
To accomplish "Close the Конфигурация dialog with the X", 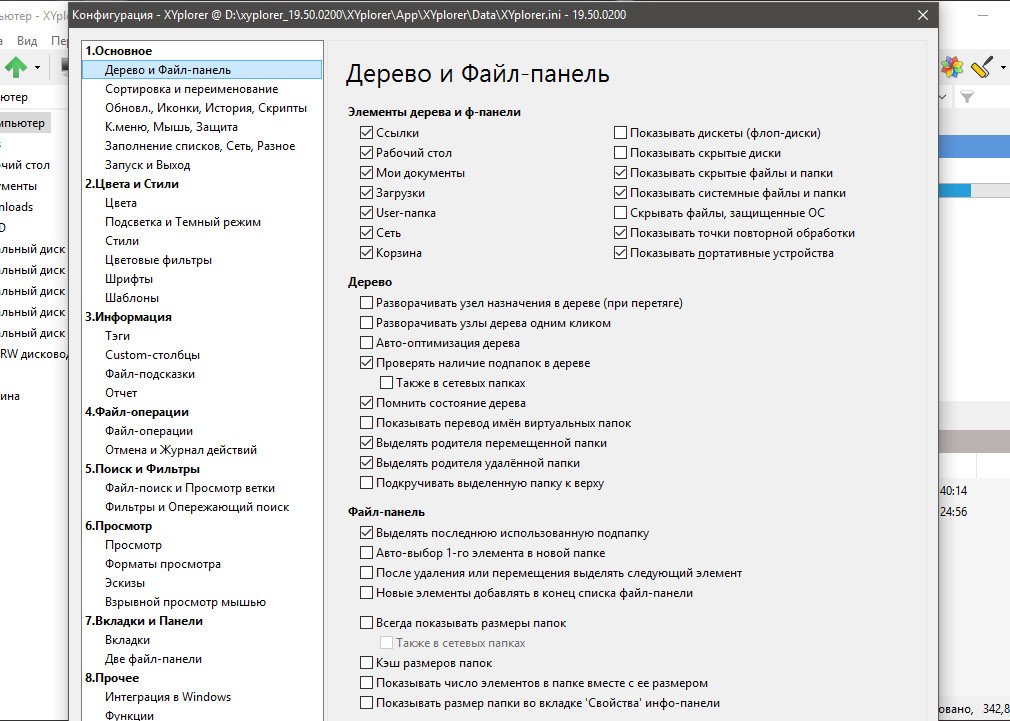I will [x=923, y=15].
